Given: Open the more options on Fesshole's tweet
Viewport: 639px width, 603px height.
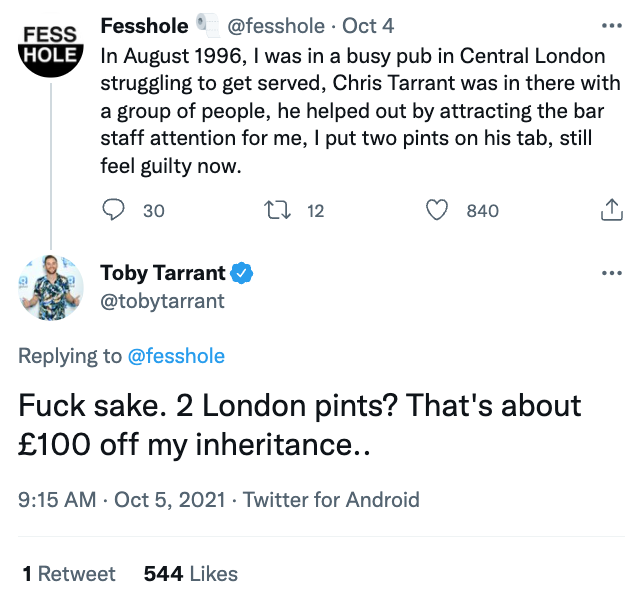Looking at the screenshot, I should pos(609,25).
